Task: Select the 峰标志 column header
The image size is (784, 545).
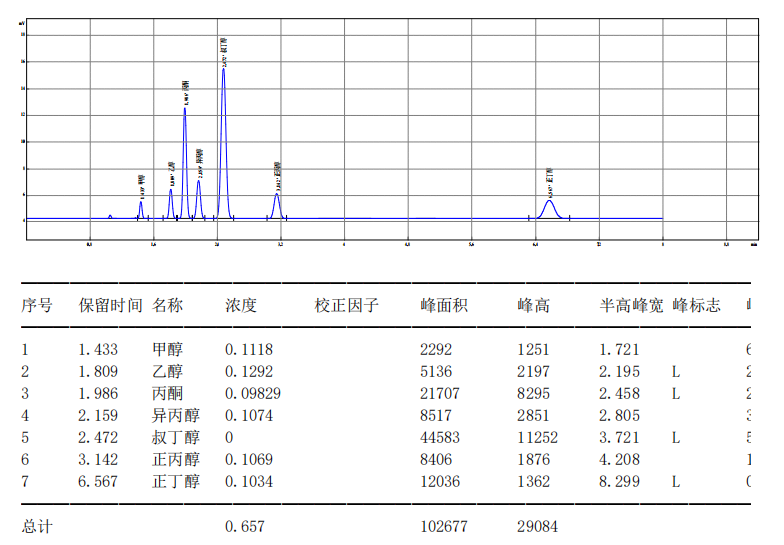Action: 696,305
